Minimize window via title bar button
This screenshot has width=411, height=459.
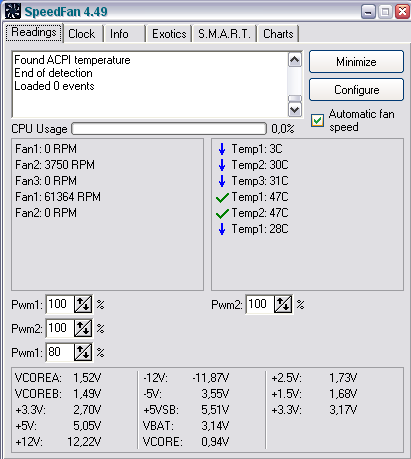tap(368, 12)
